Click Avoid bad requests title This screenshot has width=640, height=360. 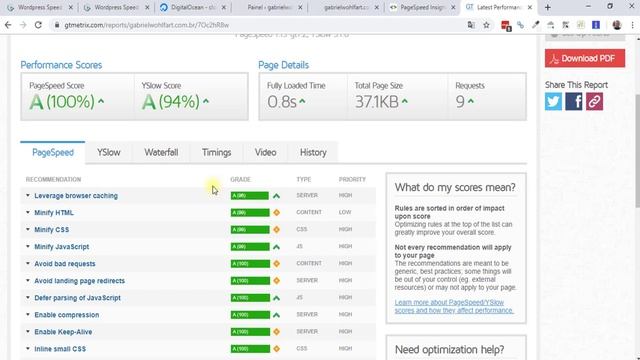point(65,264)
